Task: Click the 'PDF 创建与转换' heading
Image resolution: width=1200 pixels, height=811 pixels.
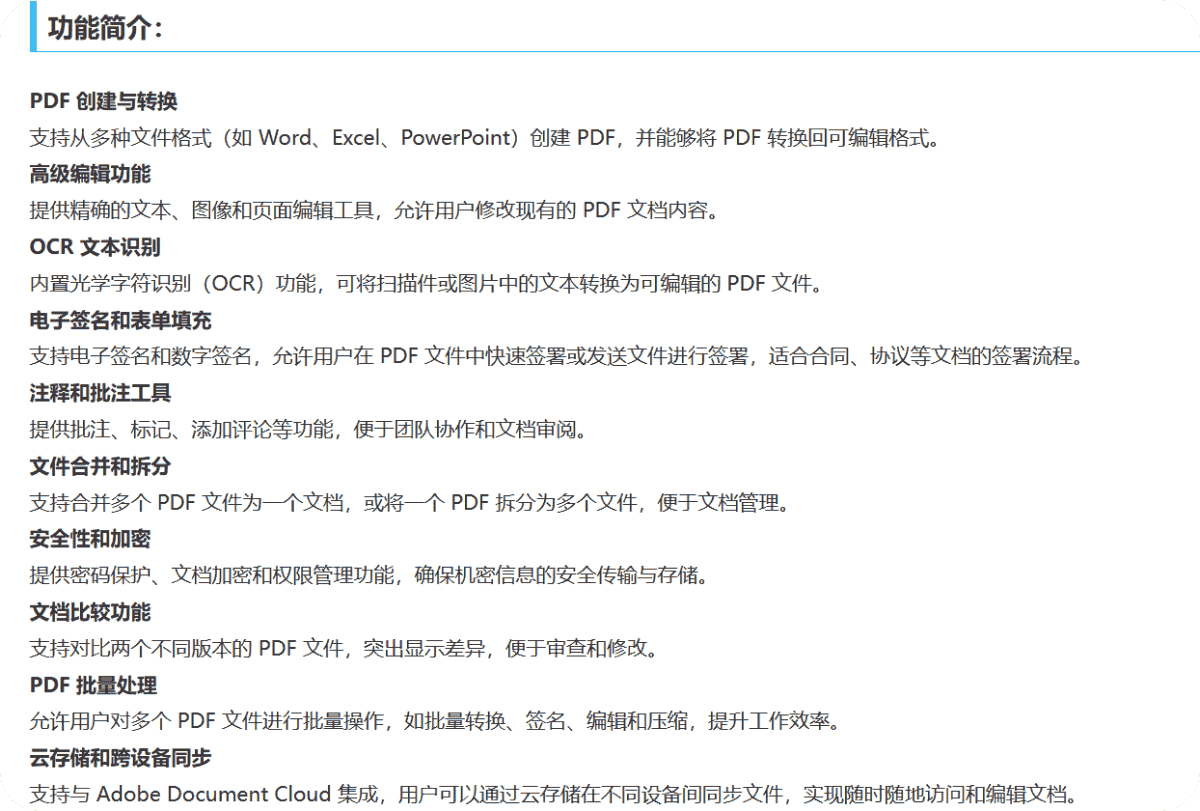Action: (x=104, y=101)
